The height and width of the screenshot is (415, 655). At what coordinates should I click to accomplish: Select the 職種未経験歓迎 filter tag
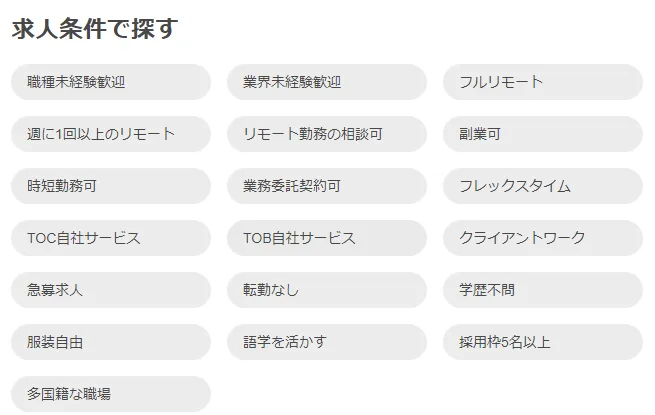pos(111,82)
